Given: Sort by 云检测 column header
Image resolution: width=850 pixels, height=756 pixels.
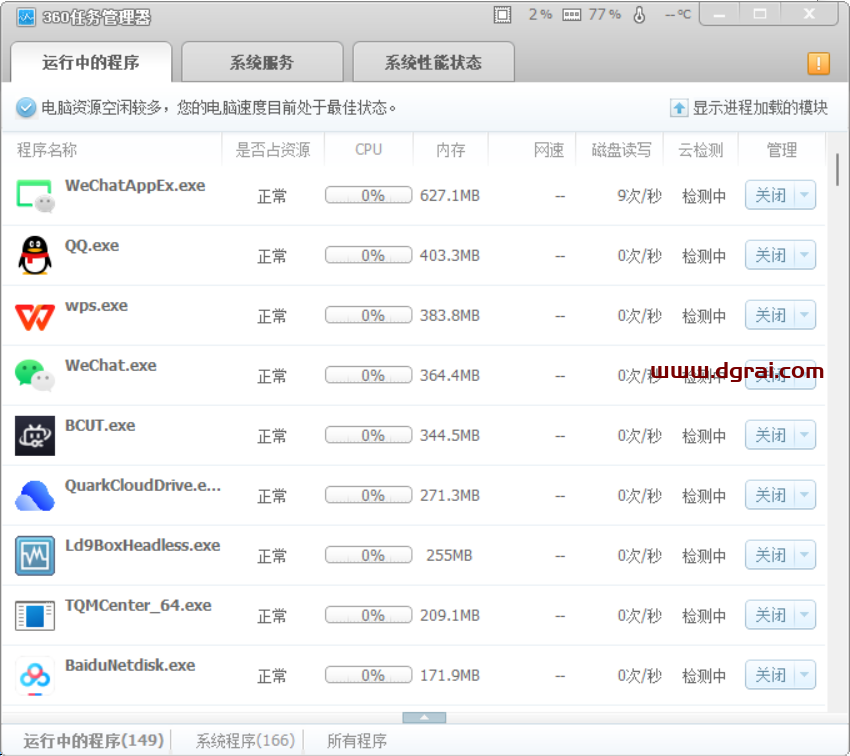Looking at the screenshot, I should point(701,150).
